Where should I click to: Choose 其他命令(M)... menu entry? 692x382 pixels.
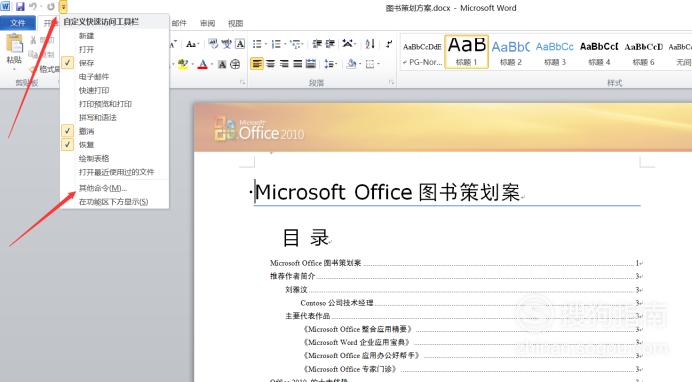[x=114, y=188]
